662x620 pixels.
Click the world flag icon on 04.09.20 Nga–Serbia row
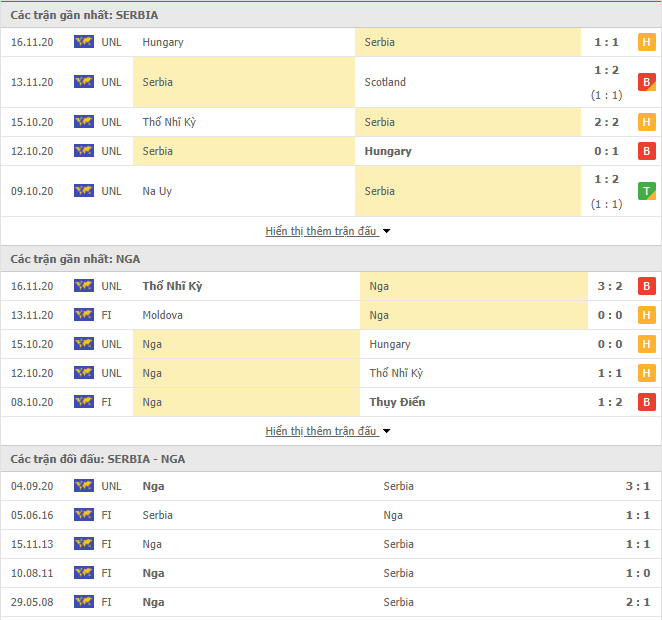tap(84, 486)
